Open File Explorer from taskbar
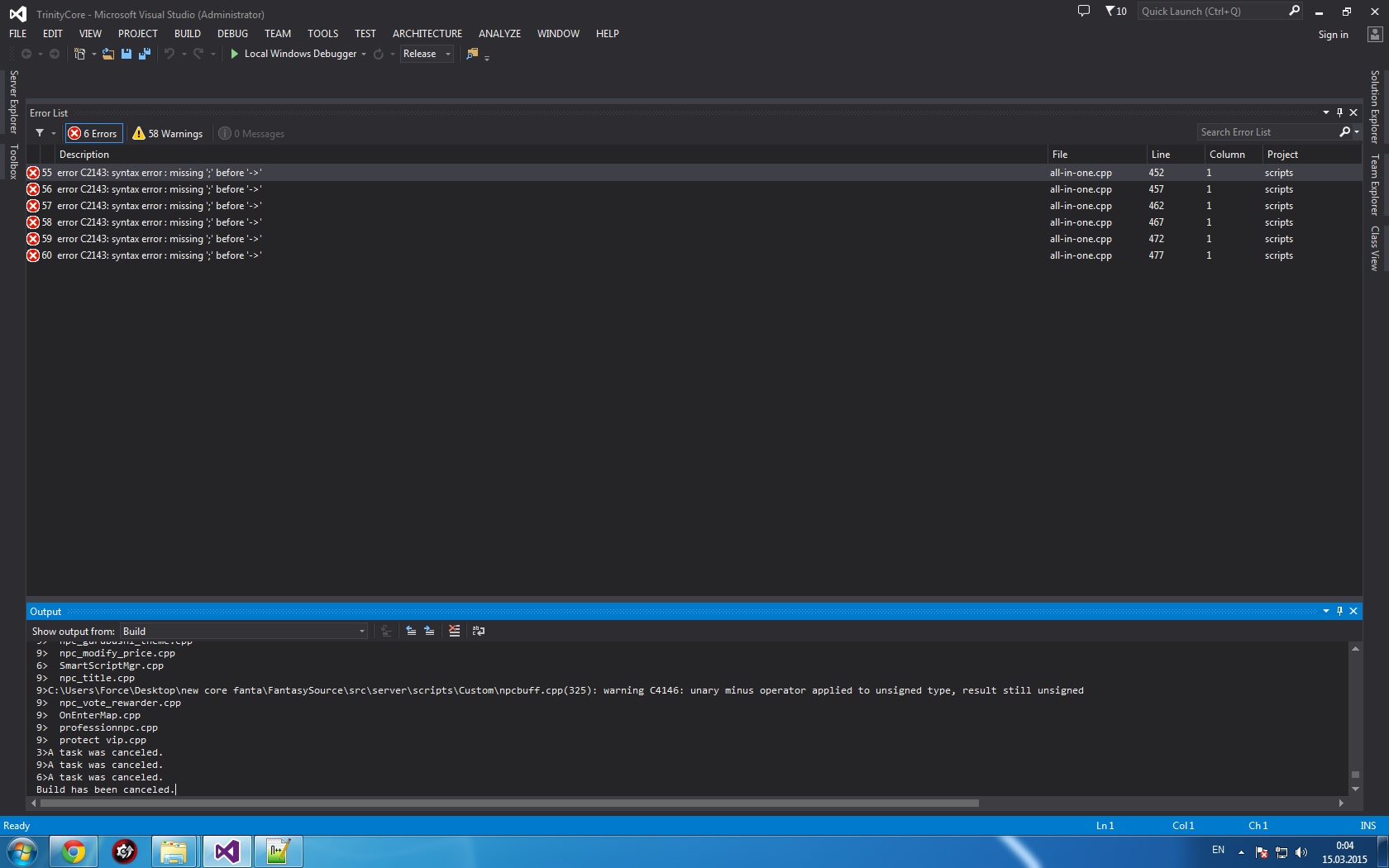The height and width of the screenshot is (868, 1389). coord(174,851)
